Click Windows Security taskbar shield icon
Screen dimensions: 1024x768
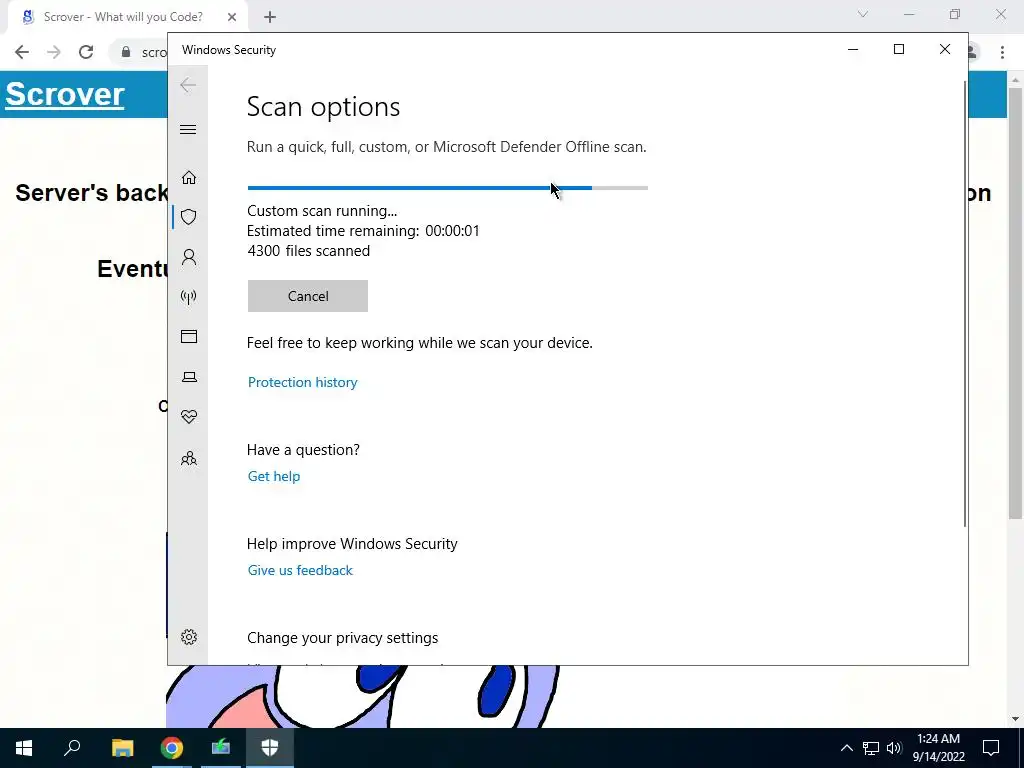pos(270,748)
